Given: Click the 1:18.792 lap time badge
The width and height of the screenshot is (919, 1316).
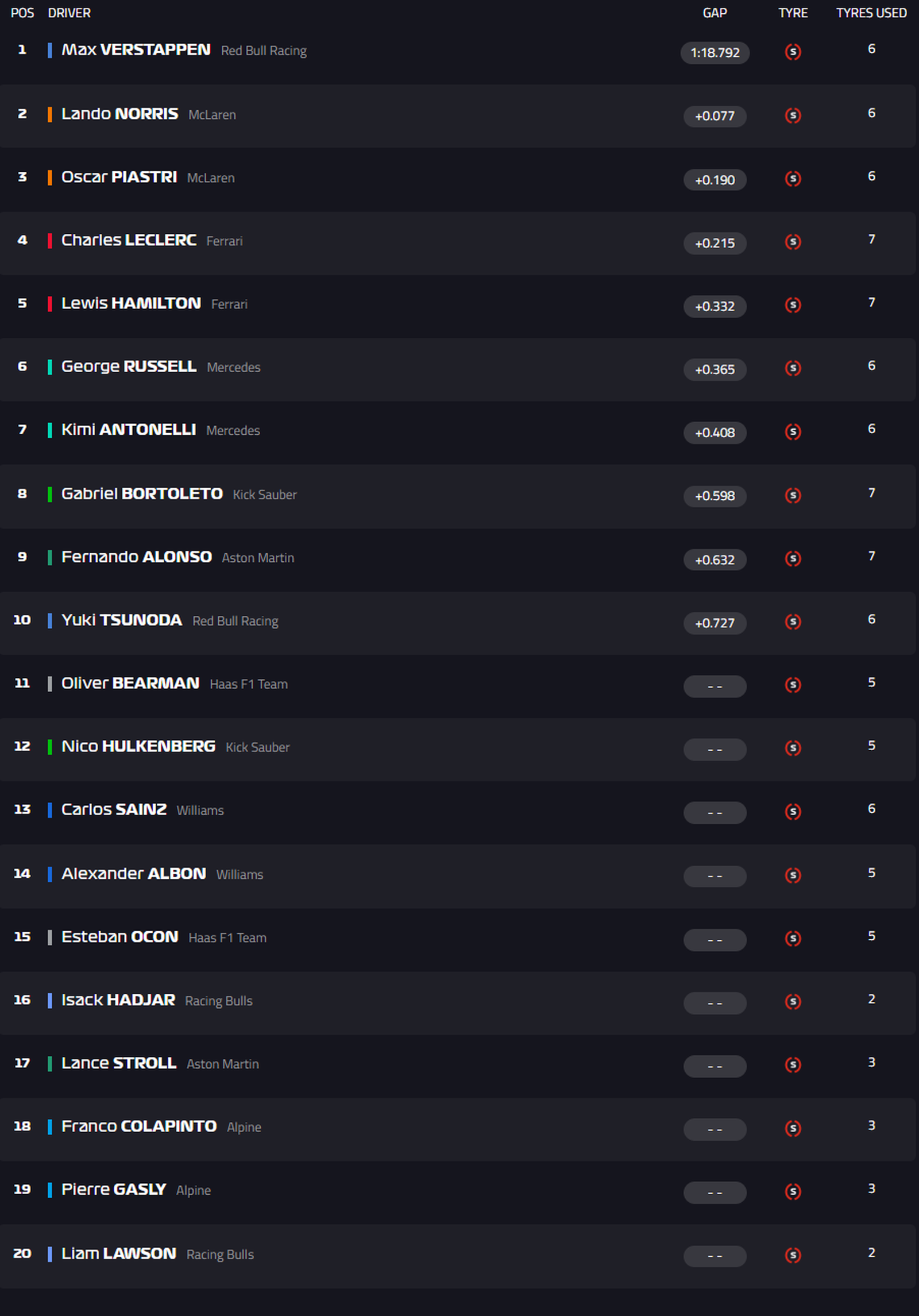Looking at the screenshot, I should pos(715,53).
